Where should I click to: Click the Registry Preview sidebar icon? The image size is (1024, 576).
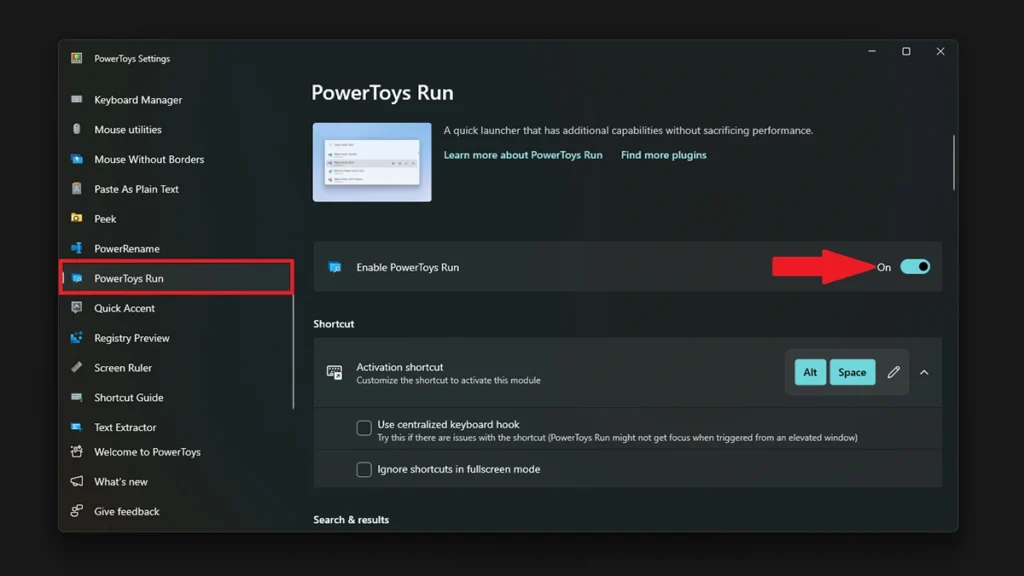coord(76,338)
